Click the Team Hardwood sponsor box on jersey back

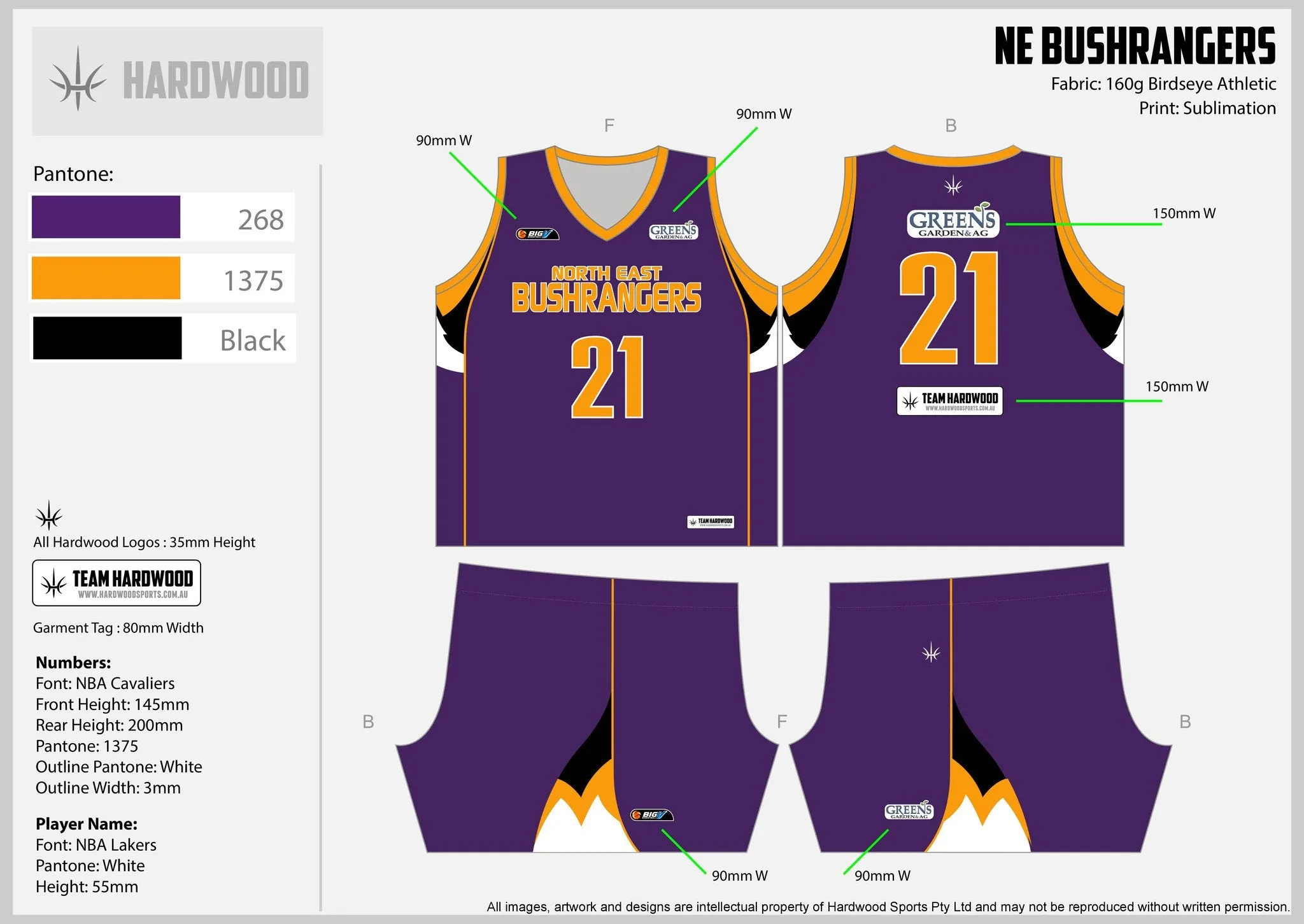coord(949,401)
